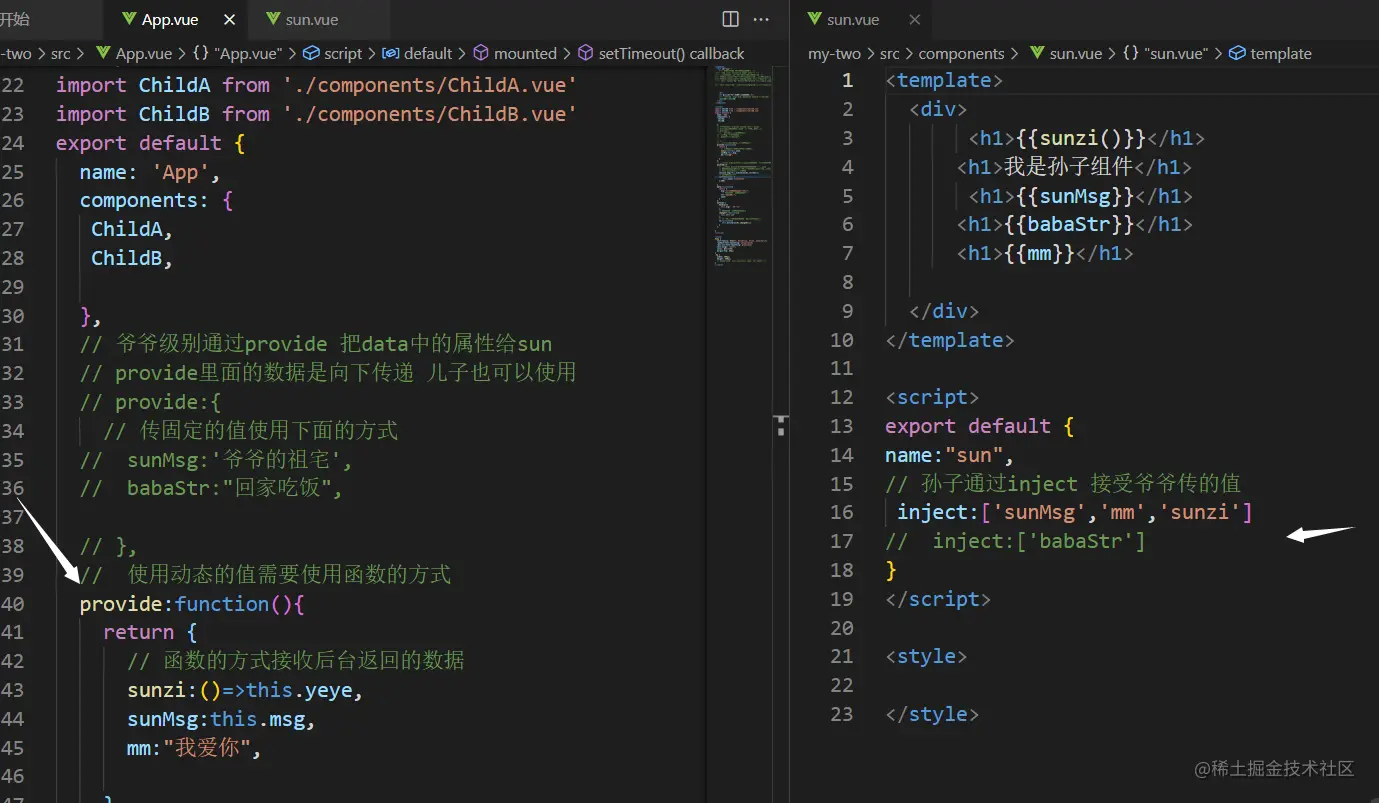Viewport: 1379px width, 803px height.
Task: Click the minimap code preview
Action: click(744, 160)
